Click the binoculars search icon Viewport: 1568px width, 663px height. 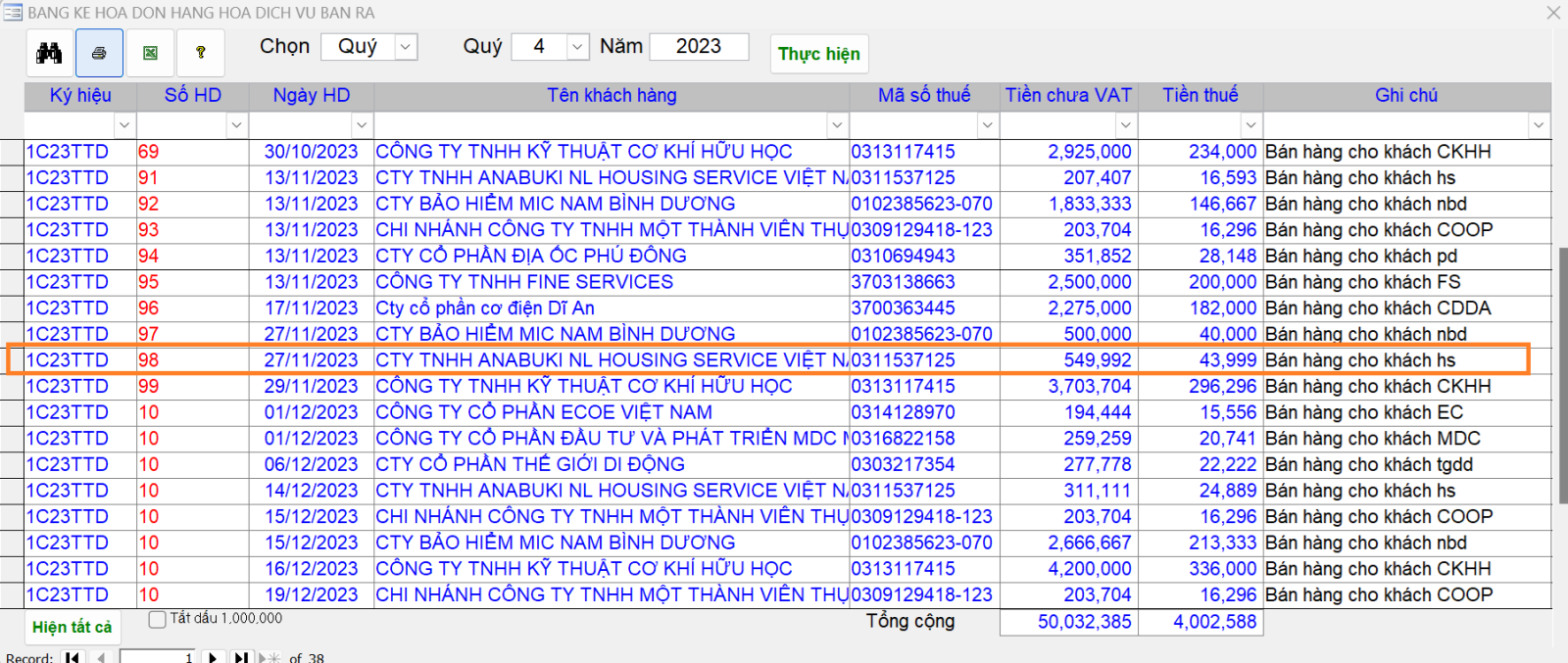coord(49,53)
